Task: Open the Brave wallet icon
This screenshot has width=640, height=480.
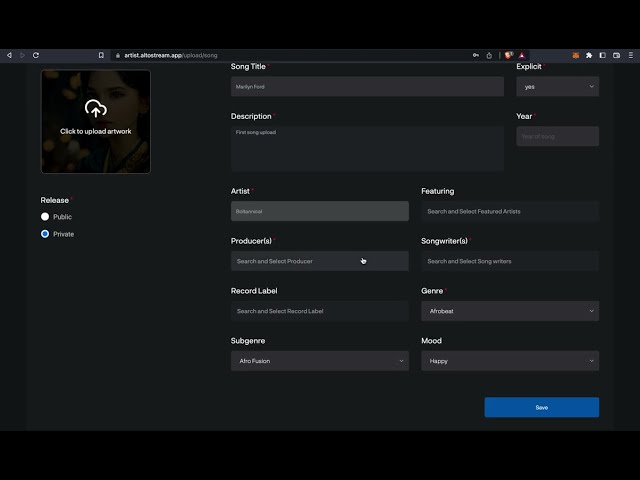Action: 616,55
